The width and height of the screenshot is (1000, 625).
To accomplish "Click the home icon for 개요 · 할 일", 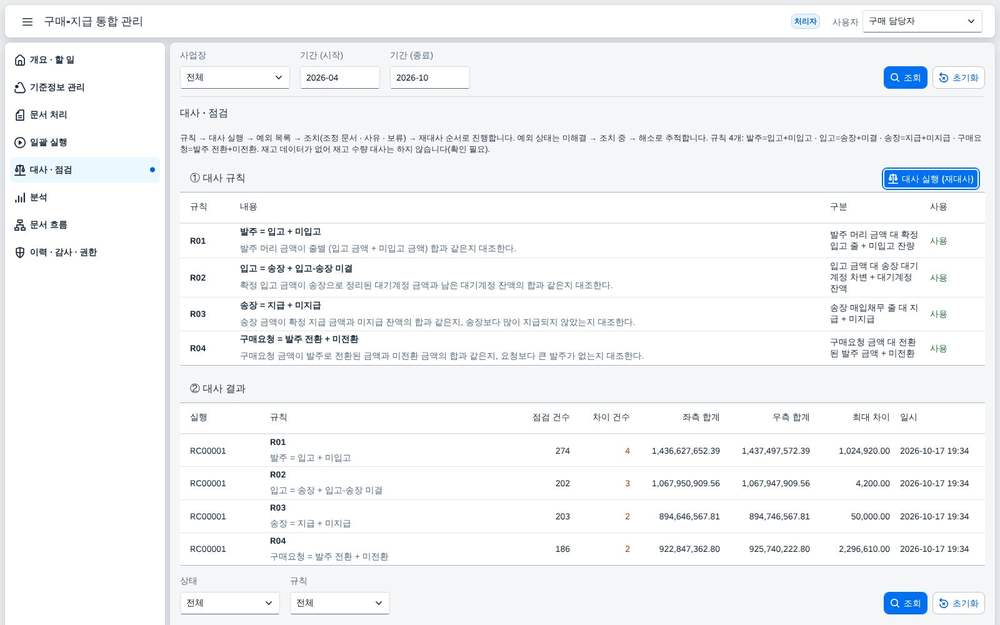I will tap(20, 60).
